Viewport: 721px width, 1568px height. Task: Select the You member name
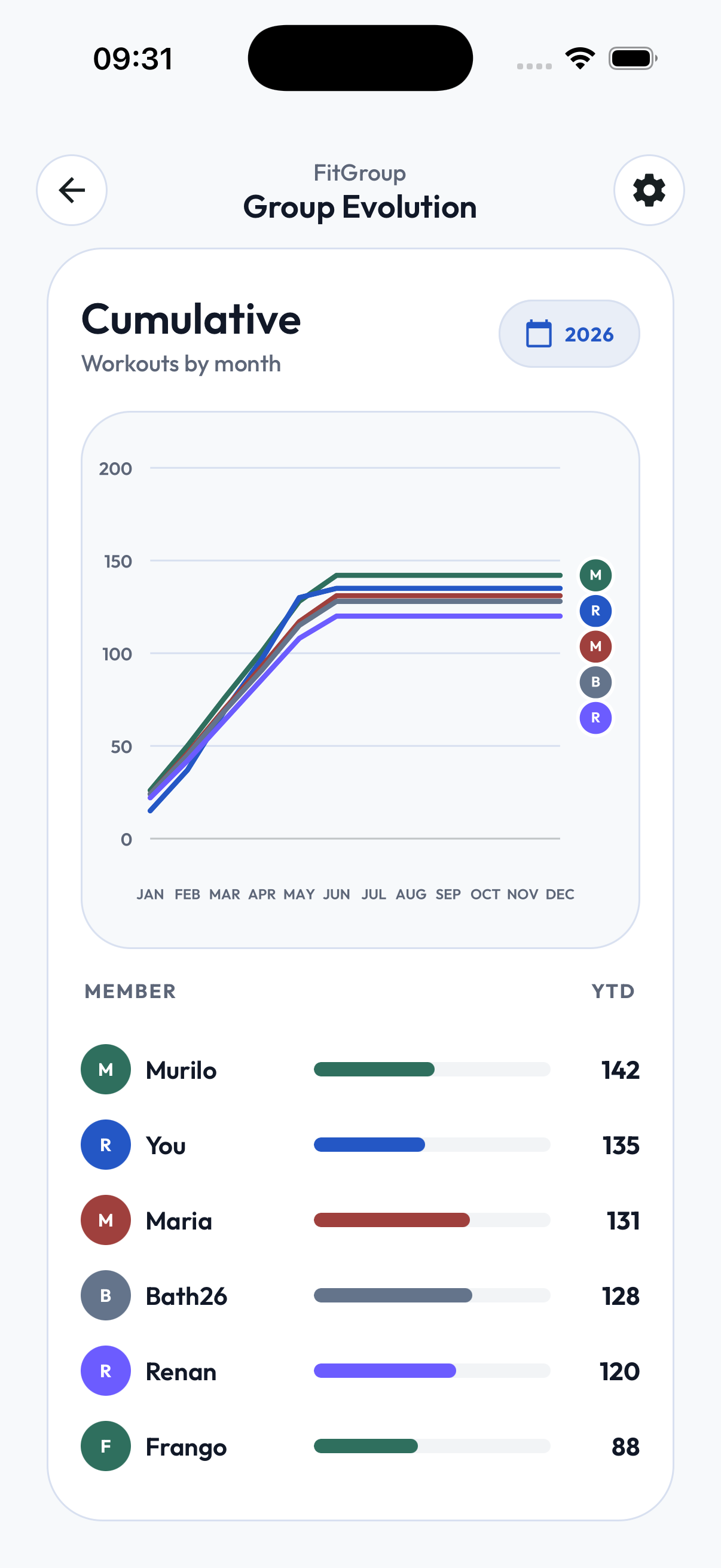[166, 1146]
